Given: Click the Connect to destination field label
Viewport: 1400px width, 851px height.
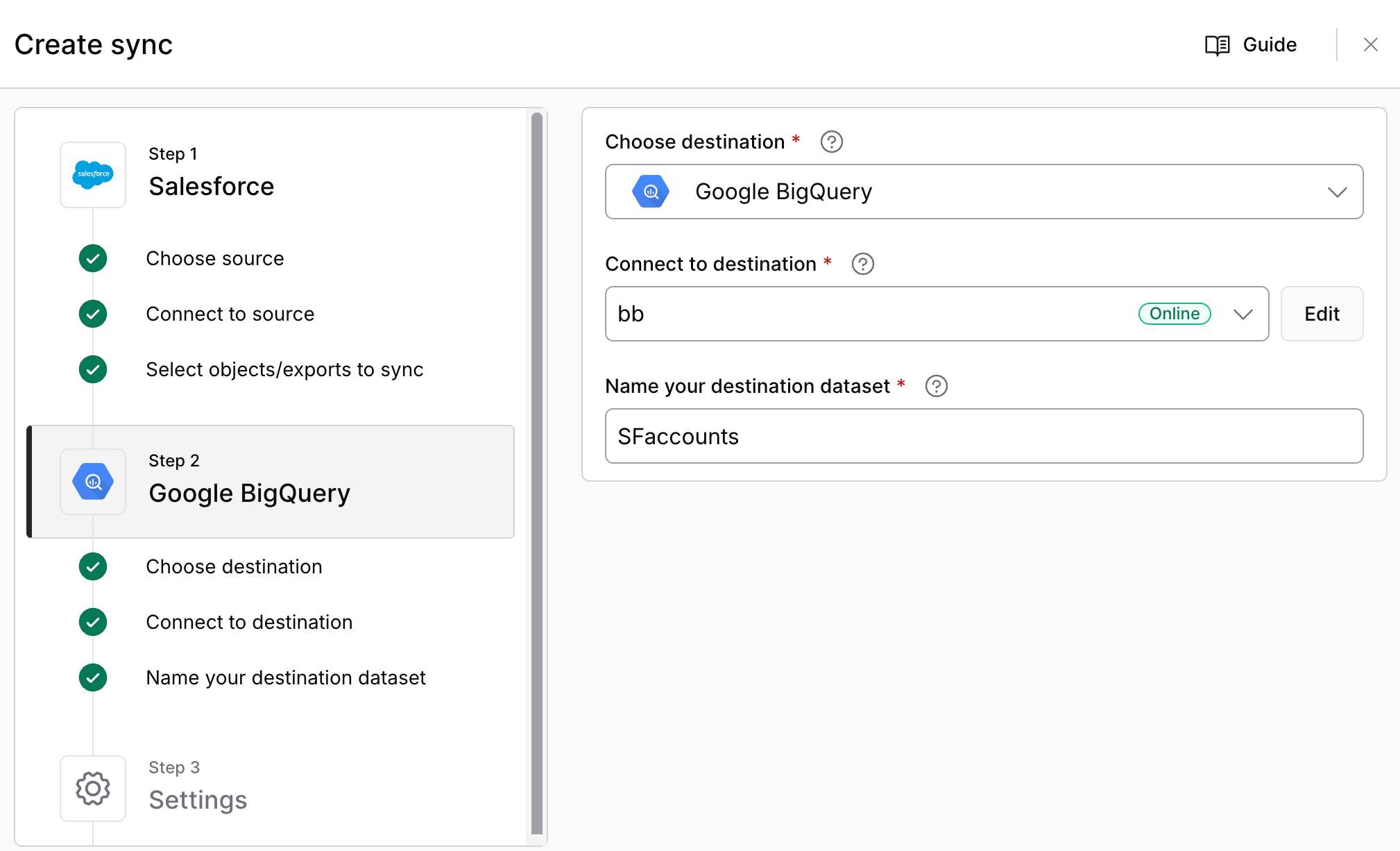Looking at the screenshot, I should point(710,264).
